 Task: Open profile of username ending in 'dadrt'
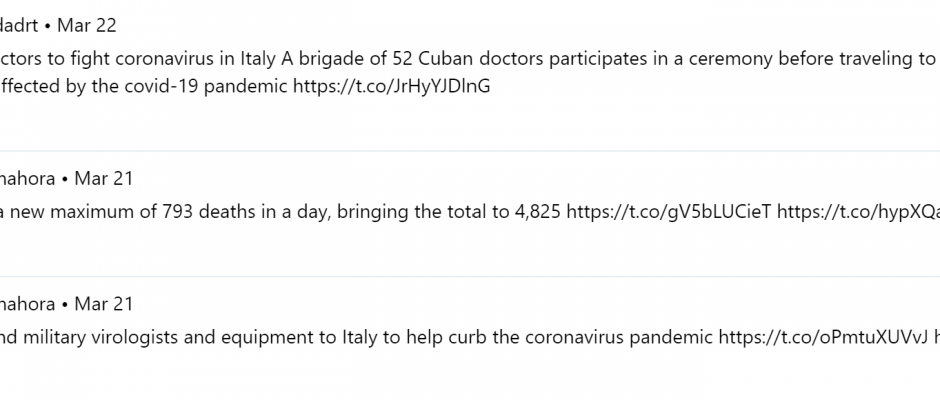pyautogui.click(x=19, y=25)
